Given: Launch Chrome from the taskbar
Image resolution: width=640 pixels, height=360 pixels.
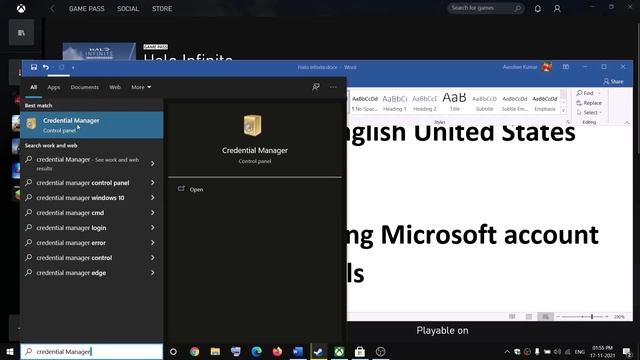Looking at the screenshot, I should 195,351.
